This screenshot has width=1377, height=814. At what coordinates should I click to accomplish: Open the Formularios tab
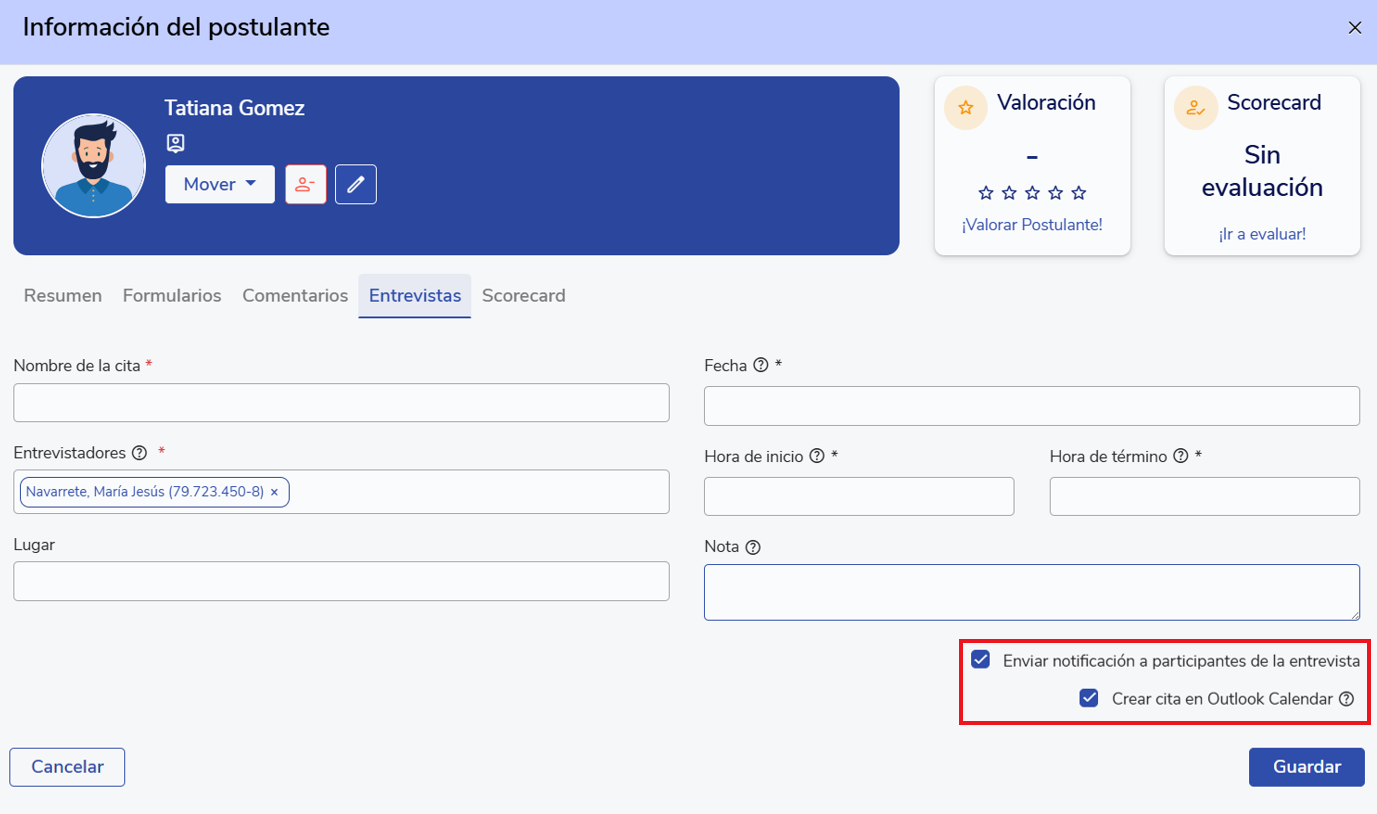point(172,296)
